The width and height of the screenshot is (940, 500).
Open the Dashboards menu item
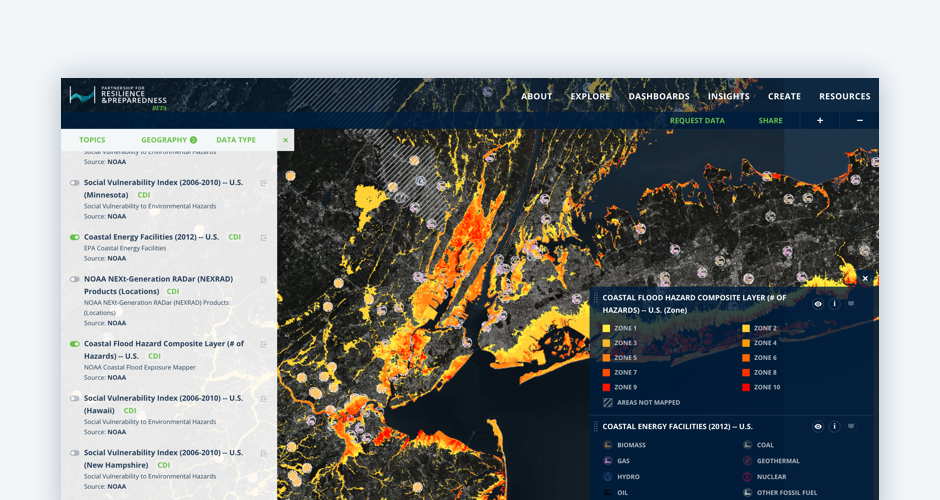[658, 97]
